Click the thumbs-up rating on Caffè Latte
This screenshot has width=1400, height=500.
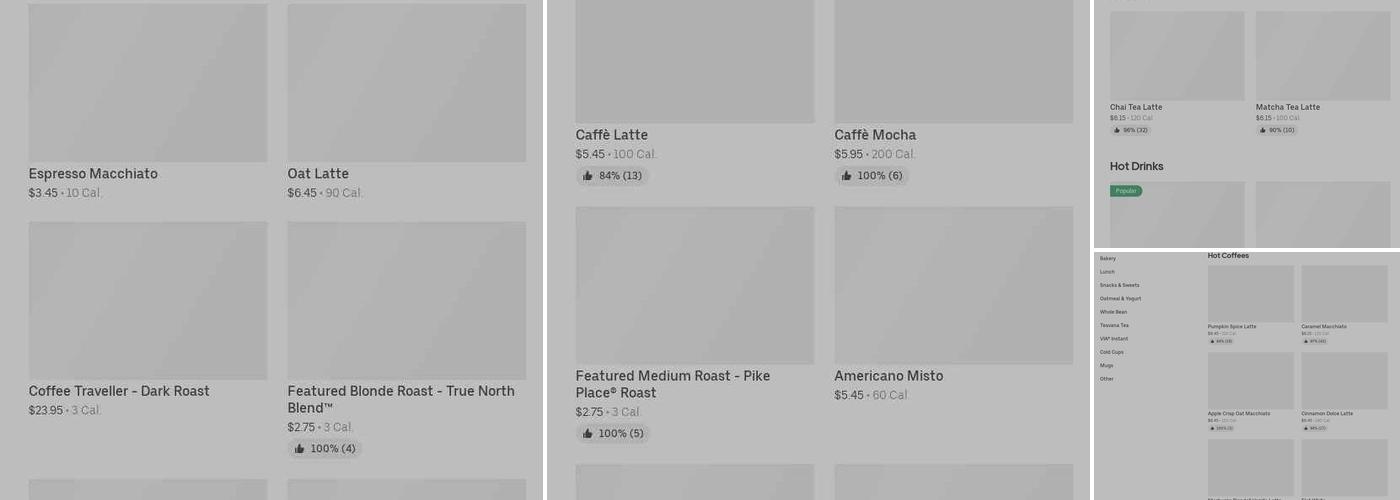612,176
